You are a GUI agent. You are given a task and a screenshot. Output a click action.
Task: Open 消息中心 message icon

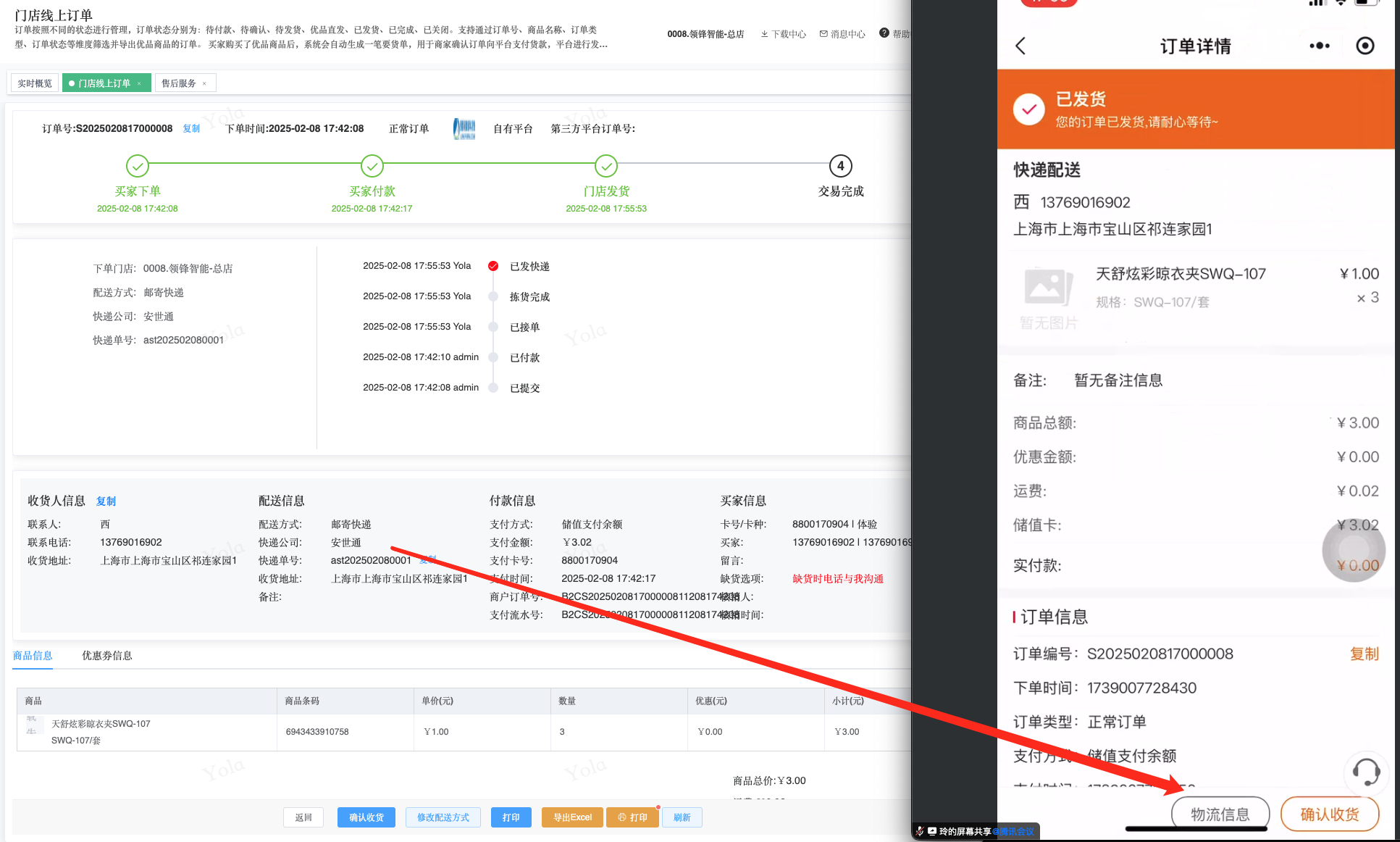coord(823,34)
